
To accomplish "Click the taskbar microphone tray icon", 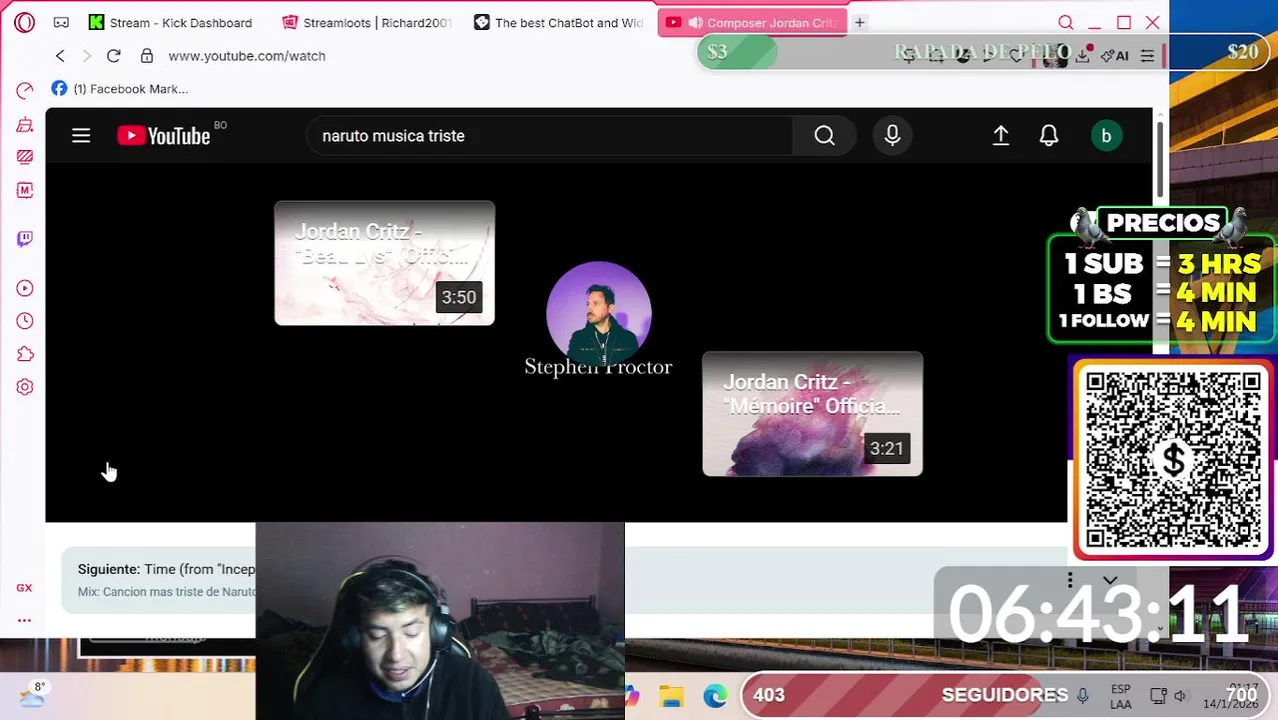I will coord(1083,696).
